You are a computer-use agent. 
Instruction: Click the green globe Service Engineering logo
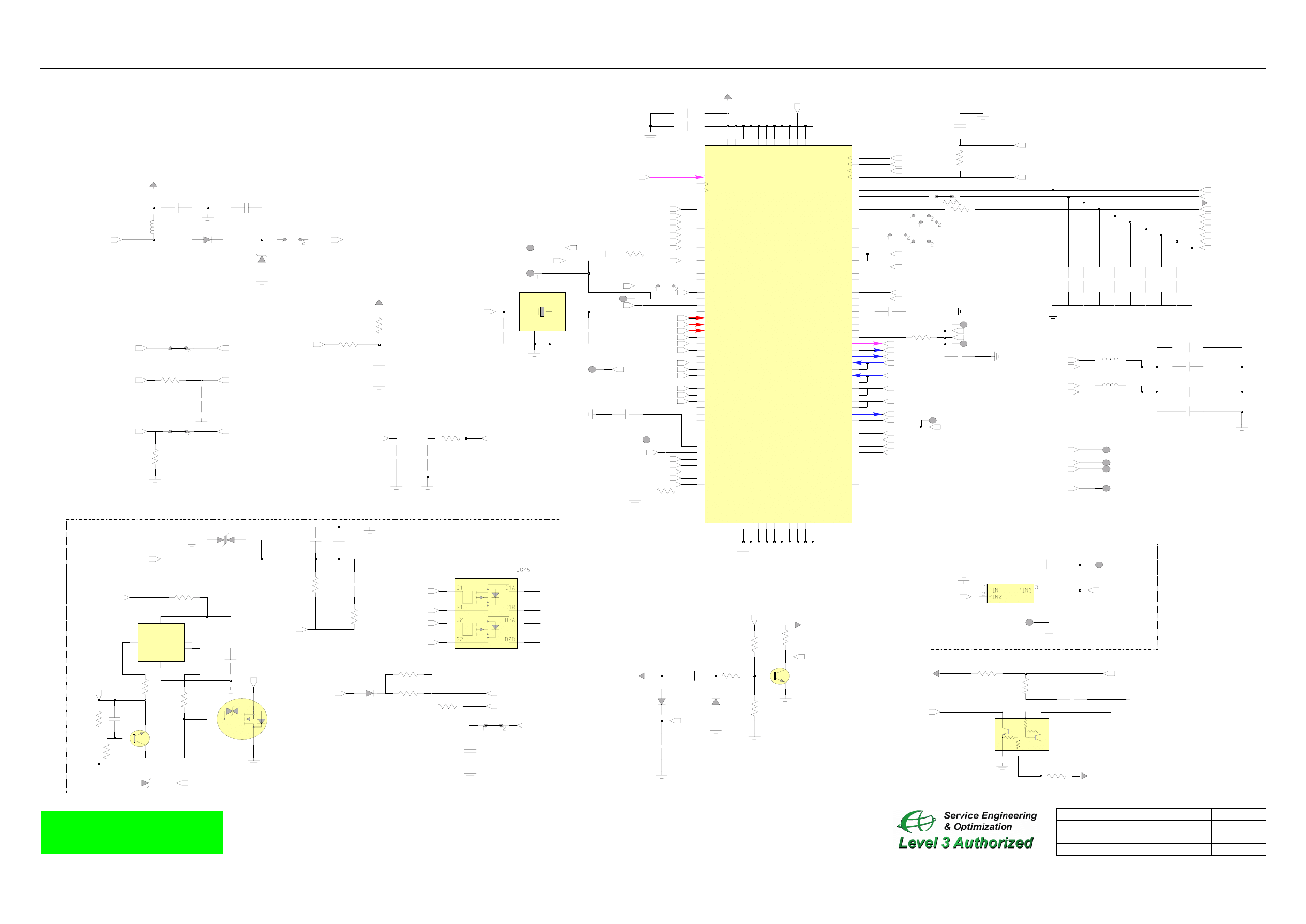coord(916,821)
